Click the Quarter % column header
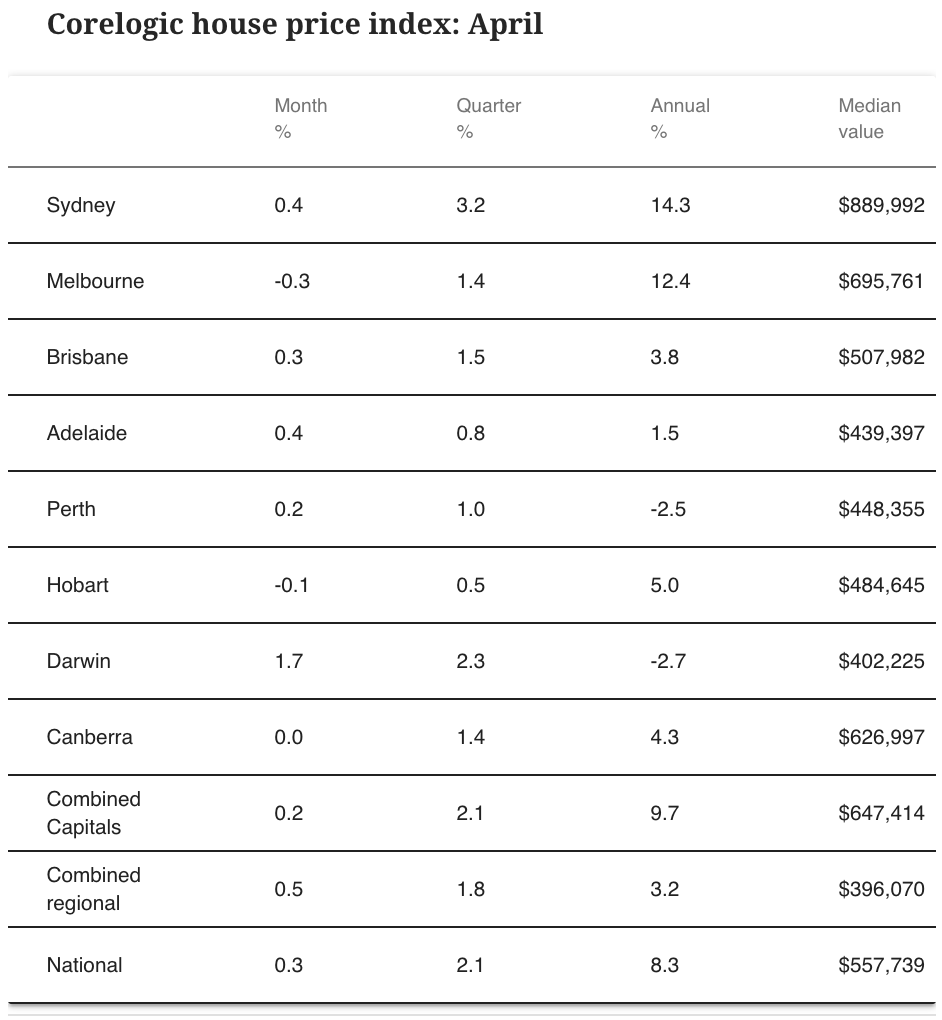Screen dimensions: 942x1020 tap(489, 118)
